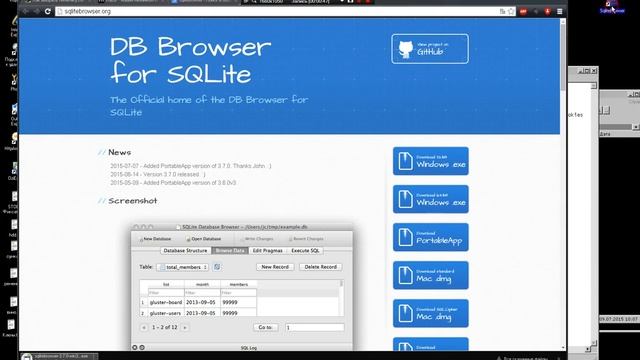Download the 64-bit Windows .exe

[431, 199]
